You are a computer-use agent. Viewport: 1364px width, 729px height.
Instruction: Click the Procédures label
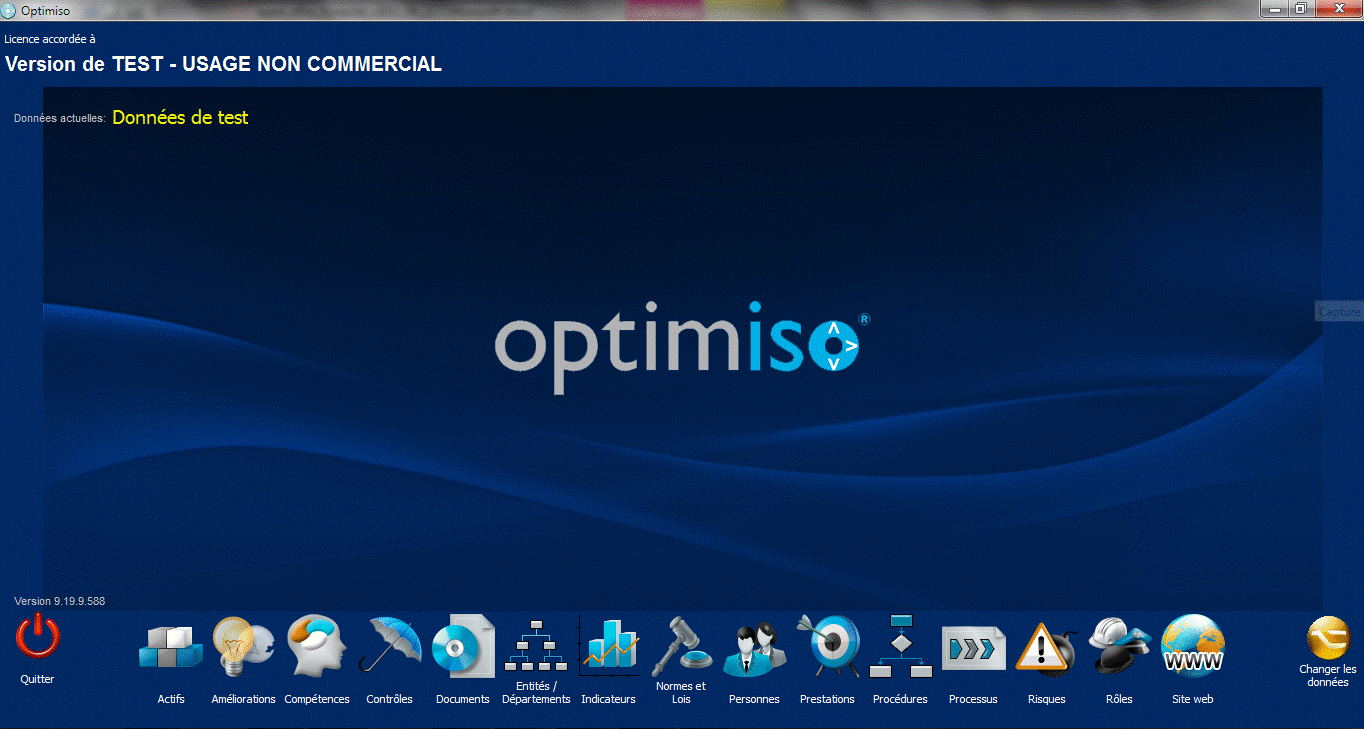pos(900,699)
